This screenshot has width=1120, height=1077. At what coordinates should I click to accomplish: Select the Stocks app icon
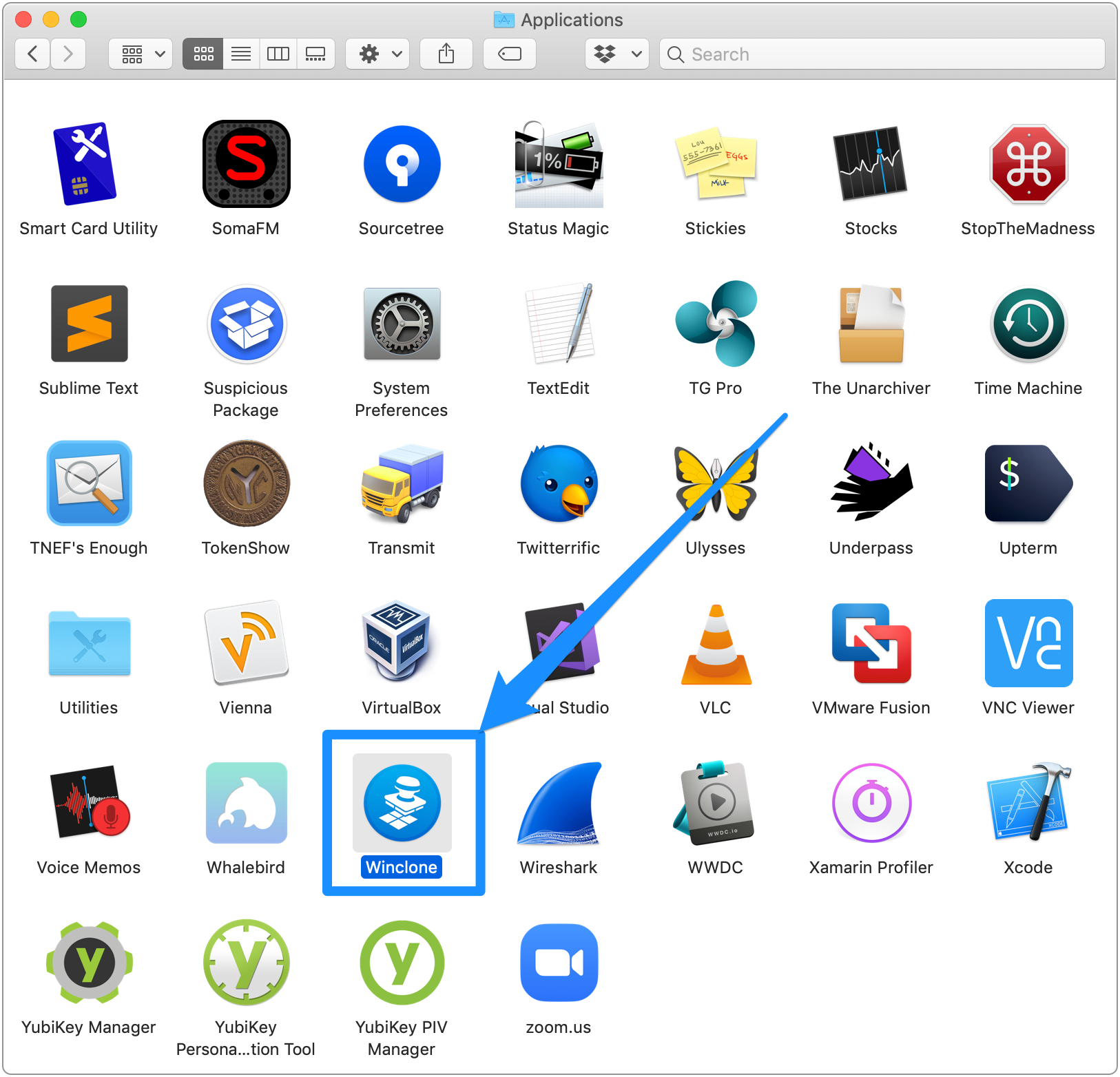point(871,164)
